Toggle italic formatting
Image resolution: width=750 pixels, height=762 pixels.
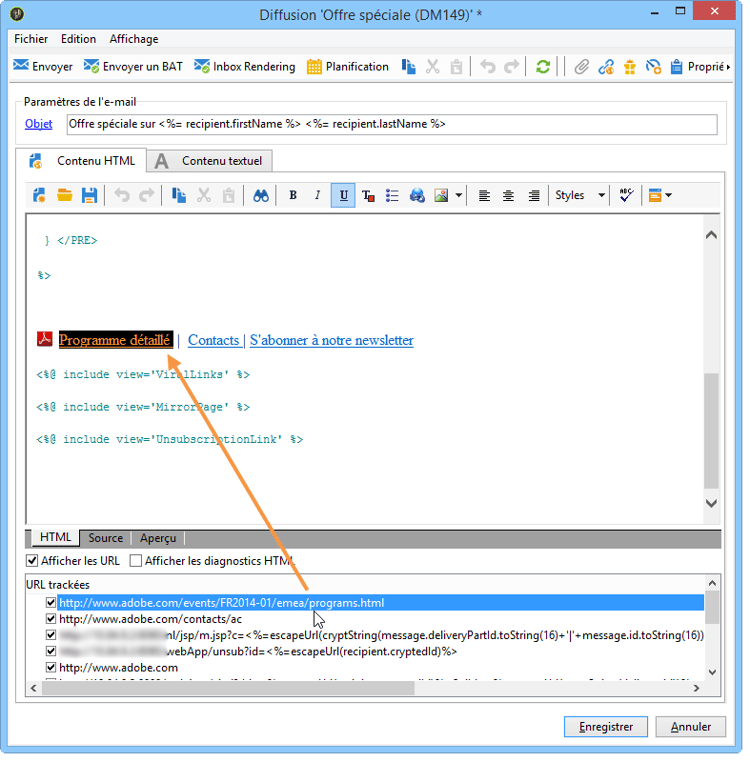[x=317, y=195]
